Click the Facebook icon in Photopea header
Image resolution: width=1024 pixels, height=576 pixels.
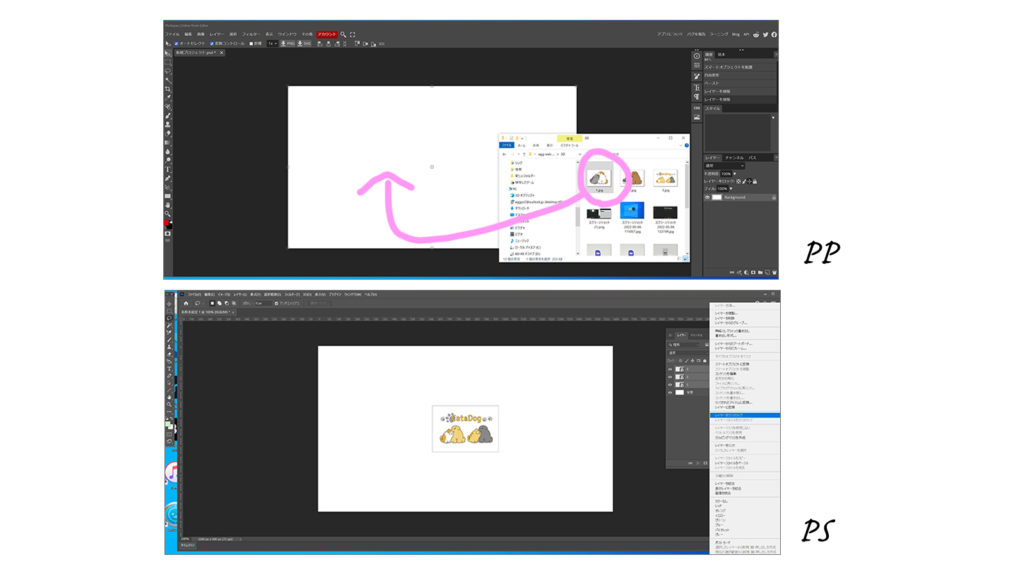774,34
